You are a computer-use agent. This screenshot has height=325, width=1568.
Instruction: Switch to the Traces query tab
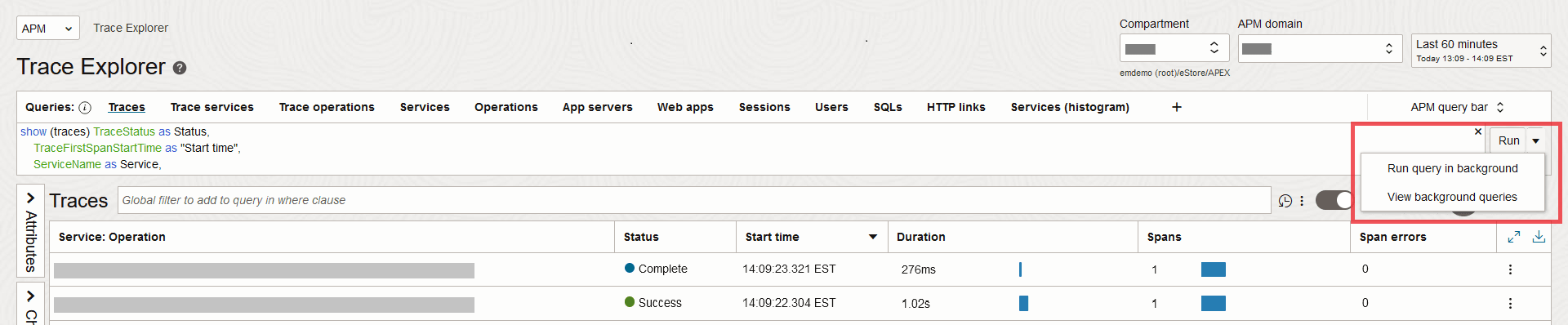point(127,107)
